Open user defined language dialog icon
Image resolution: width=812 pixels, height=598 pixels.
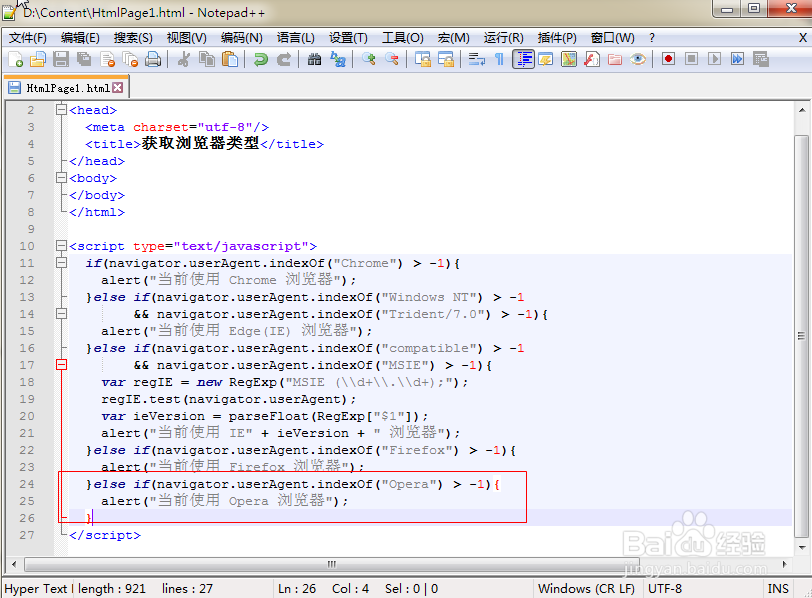tap(546, 60)
